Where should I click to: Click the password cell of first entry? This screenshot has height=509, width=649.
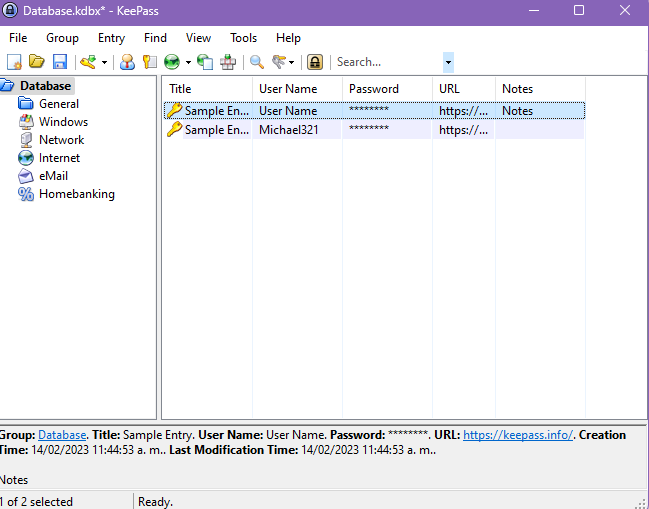tap(387, 110)
